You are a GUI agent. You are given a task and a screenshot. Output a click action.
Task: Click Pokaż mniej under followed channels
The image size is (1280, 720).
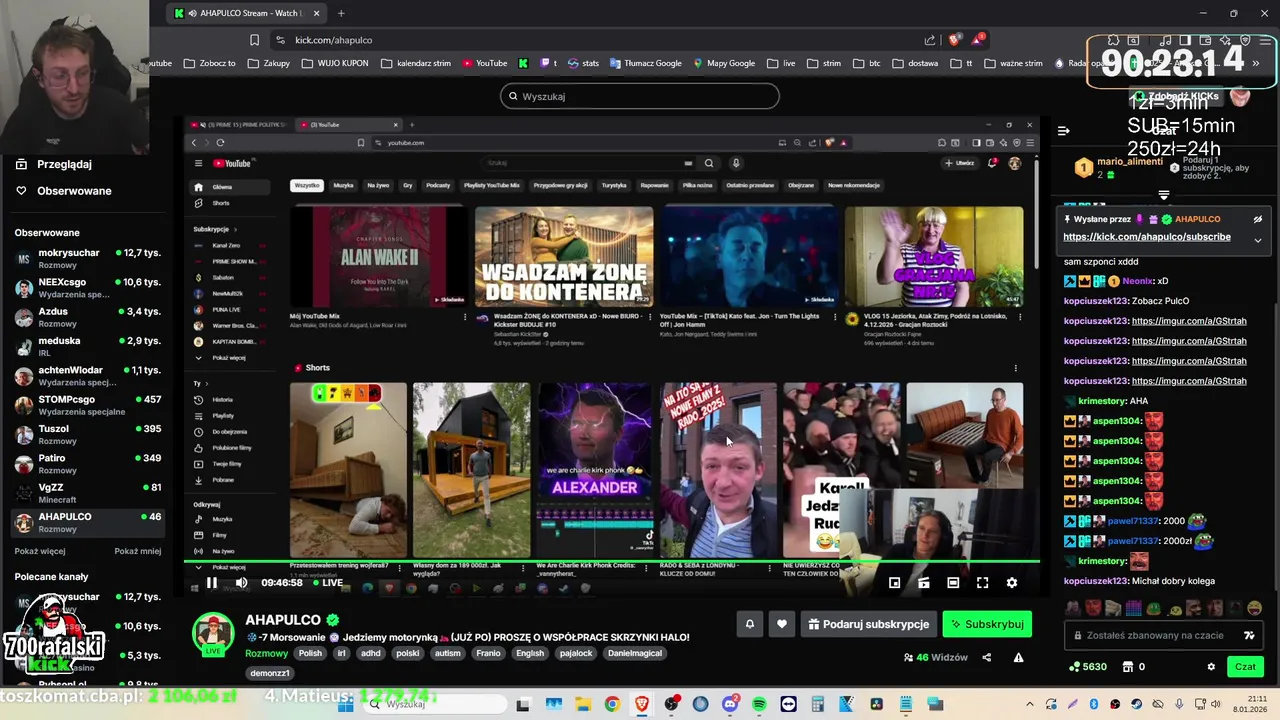[x=138, y=551]
